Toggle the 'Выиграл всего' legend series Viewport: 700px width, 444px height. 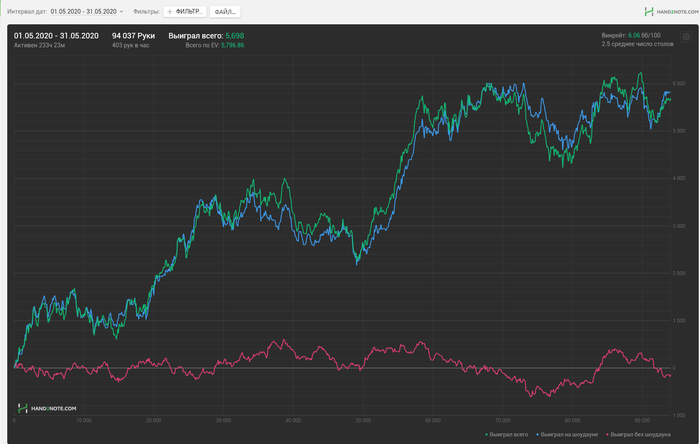[507, 434]
